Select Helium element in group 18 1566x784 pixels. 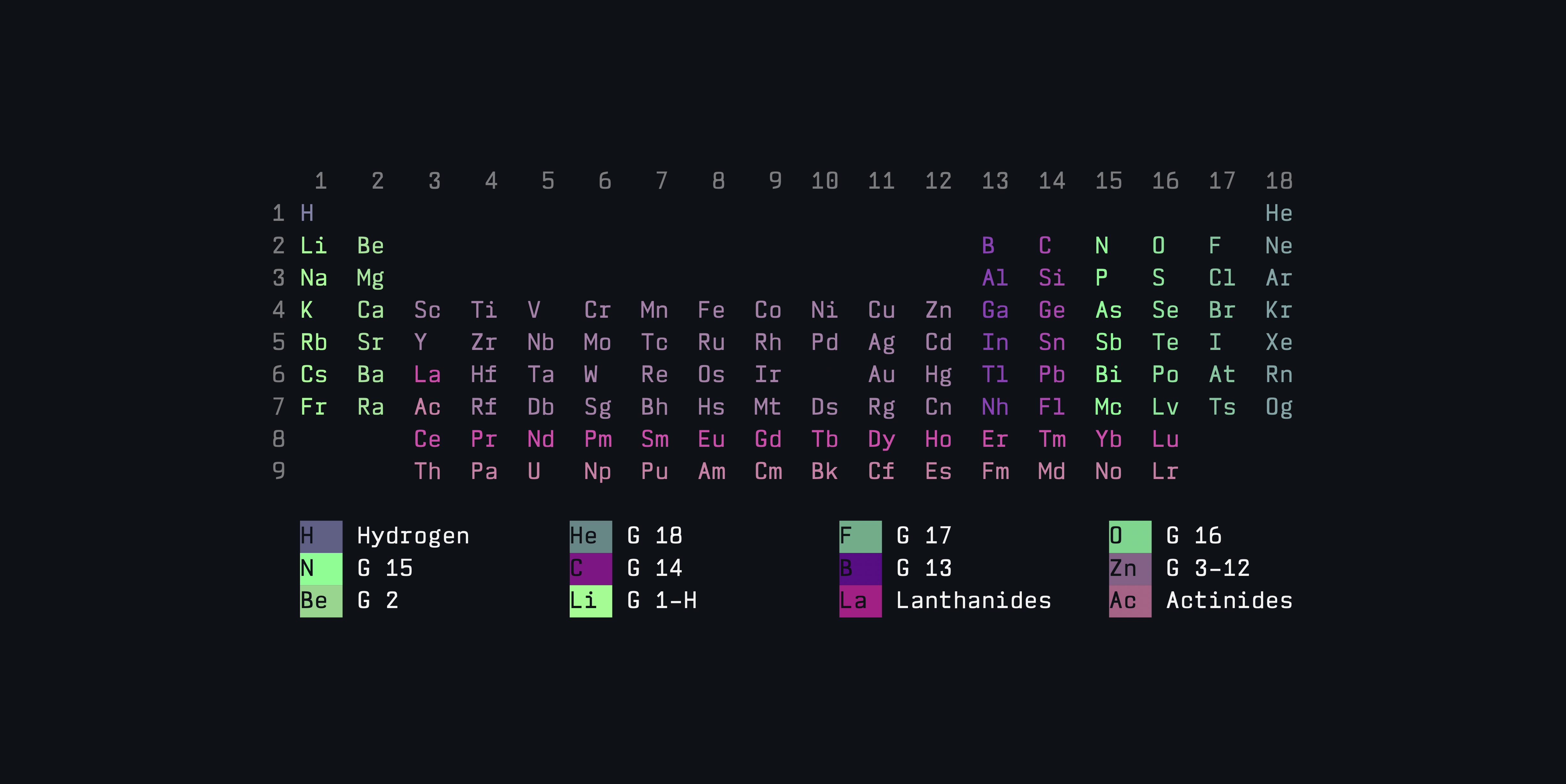pyautogui.click(x=1278, y=213)
